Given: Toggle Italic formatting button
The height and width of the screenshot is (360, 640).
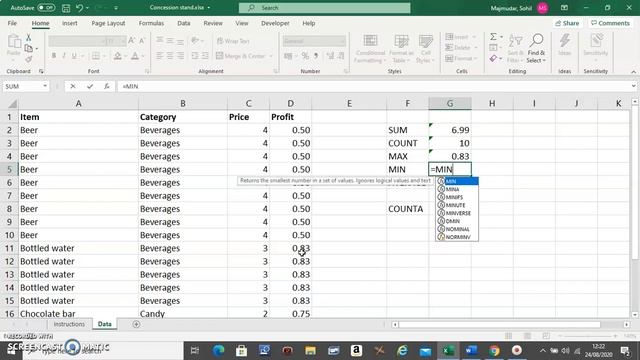Looking at the screenshot, I should [64, 56].
